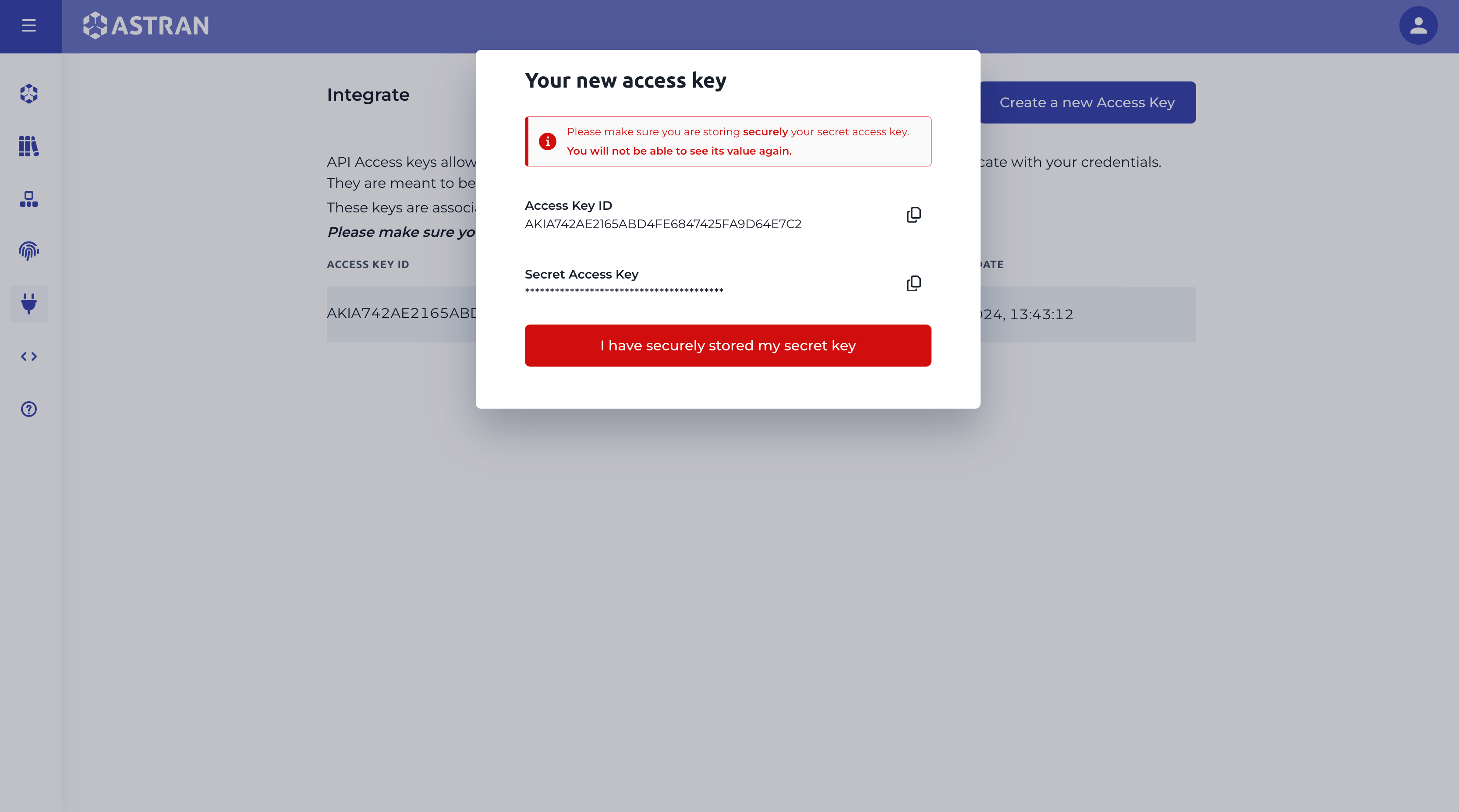Click the Integrate page title link
The image size is (1459, 812).
369,94
